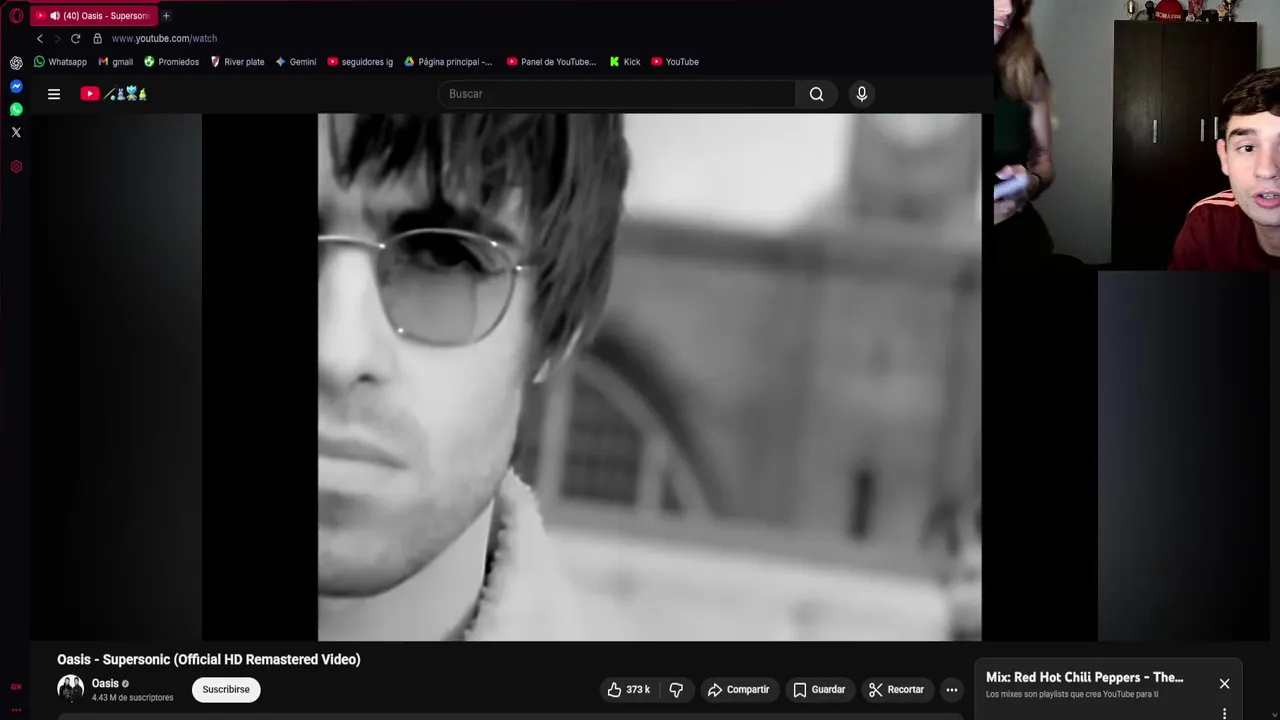The height and width of the screenshot is (720, 1280).
Task: Open the Panel de YouTube bookmark
Action: (551, 62)
